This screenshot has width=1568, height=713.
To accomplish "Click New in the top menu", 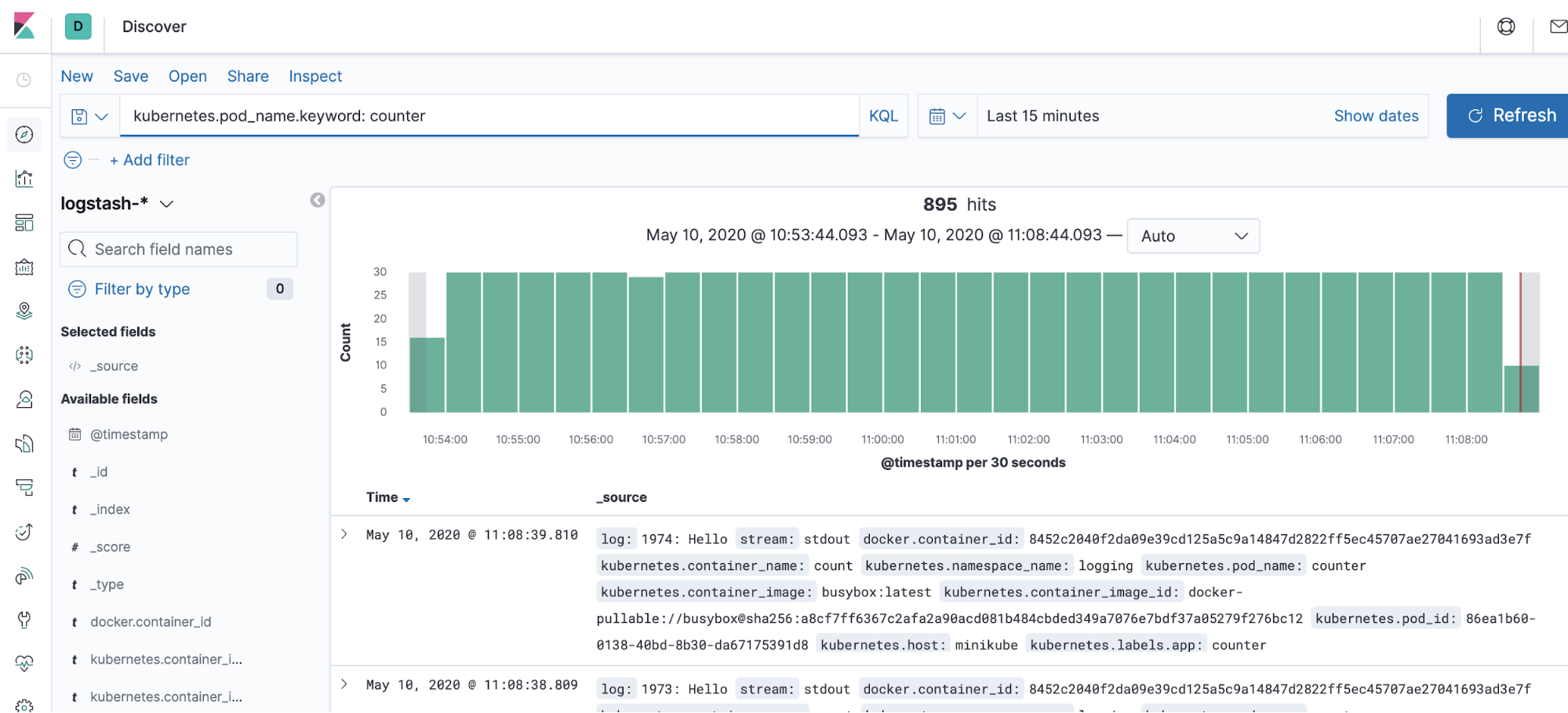I will coord(77,76).
